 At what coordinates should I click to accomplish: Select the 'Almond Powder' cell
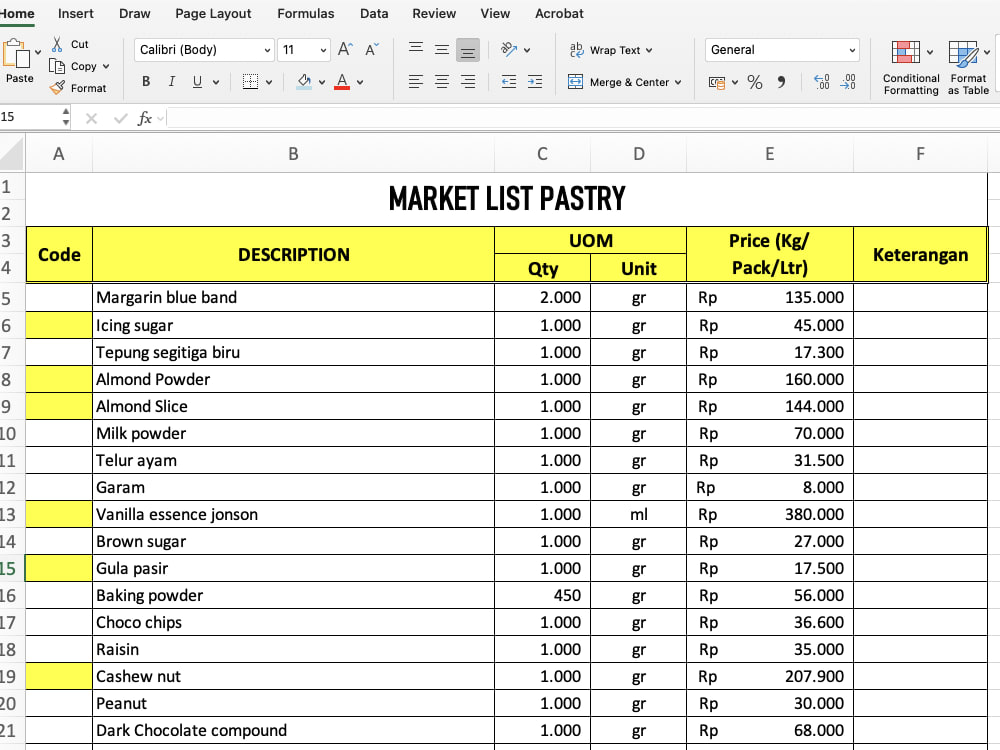[293, 379]
